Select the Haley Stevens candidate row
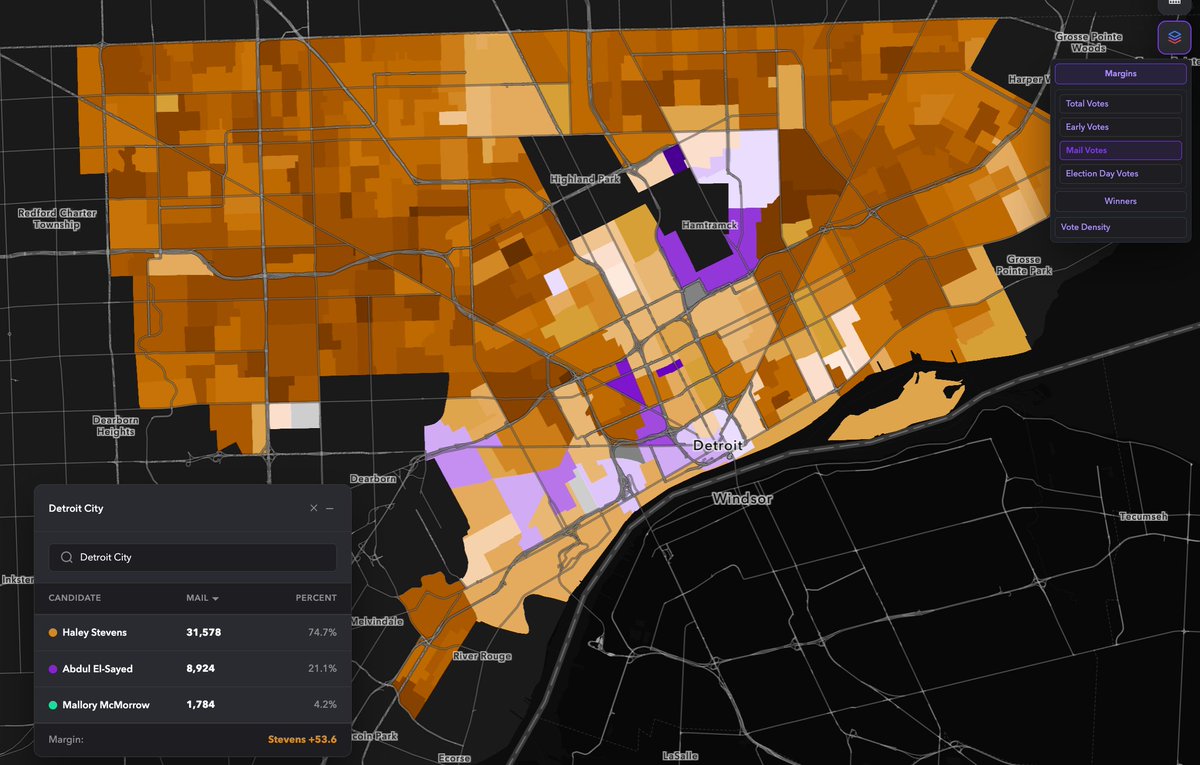The image size is (1200, 765). 193,633
